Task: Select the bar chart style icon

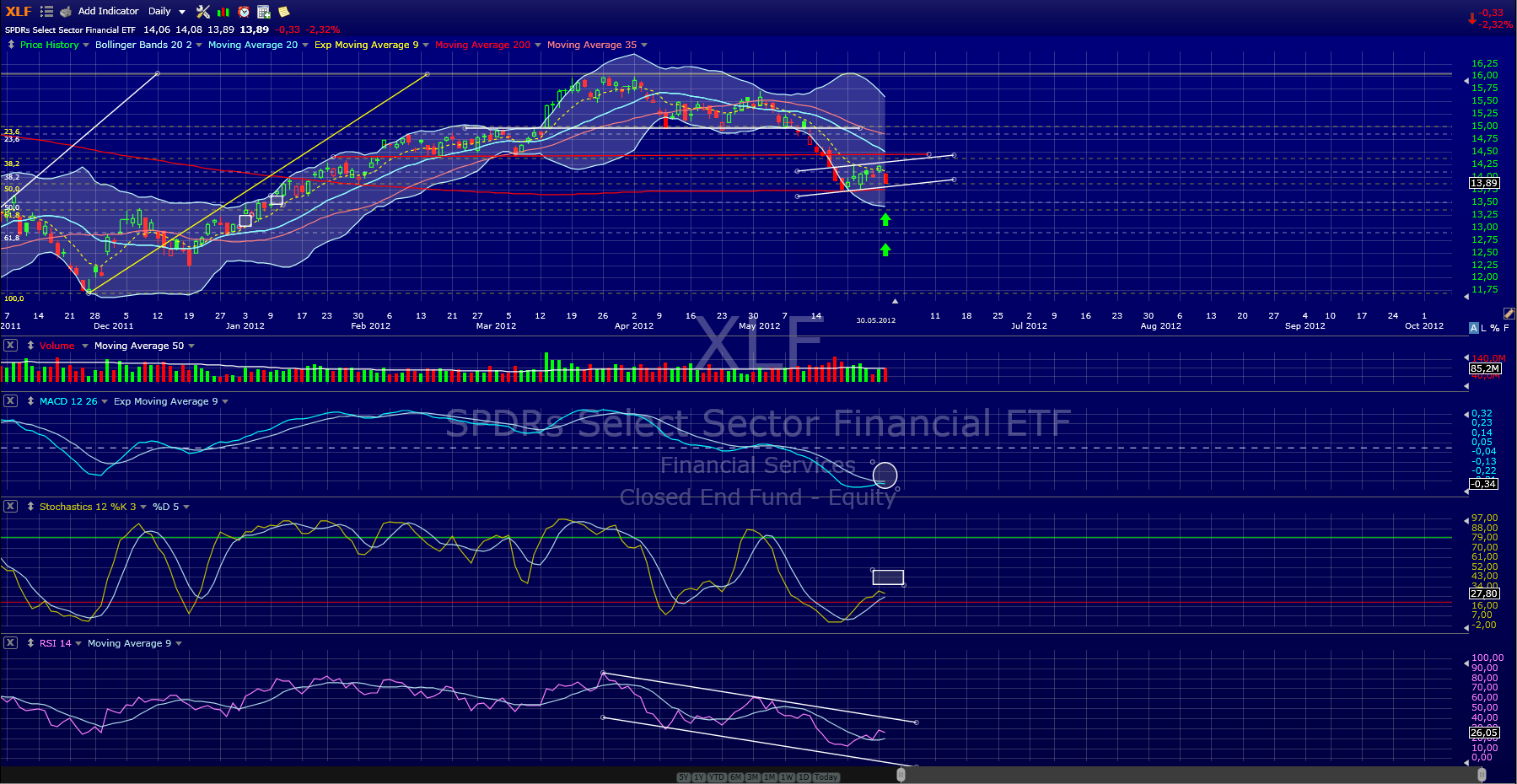Action: click(x=223, y=12)
